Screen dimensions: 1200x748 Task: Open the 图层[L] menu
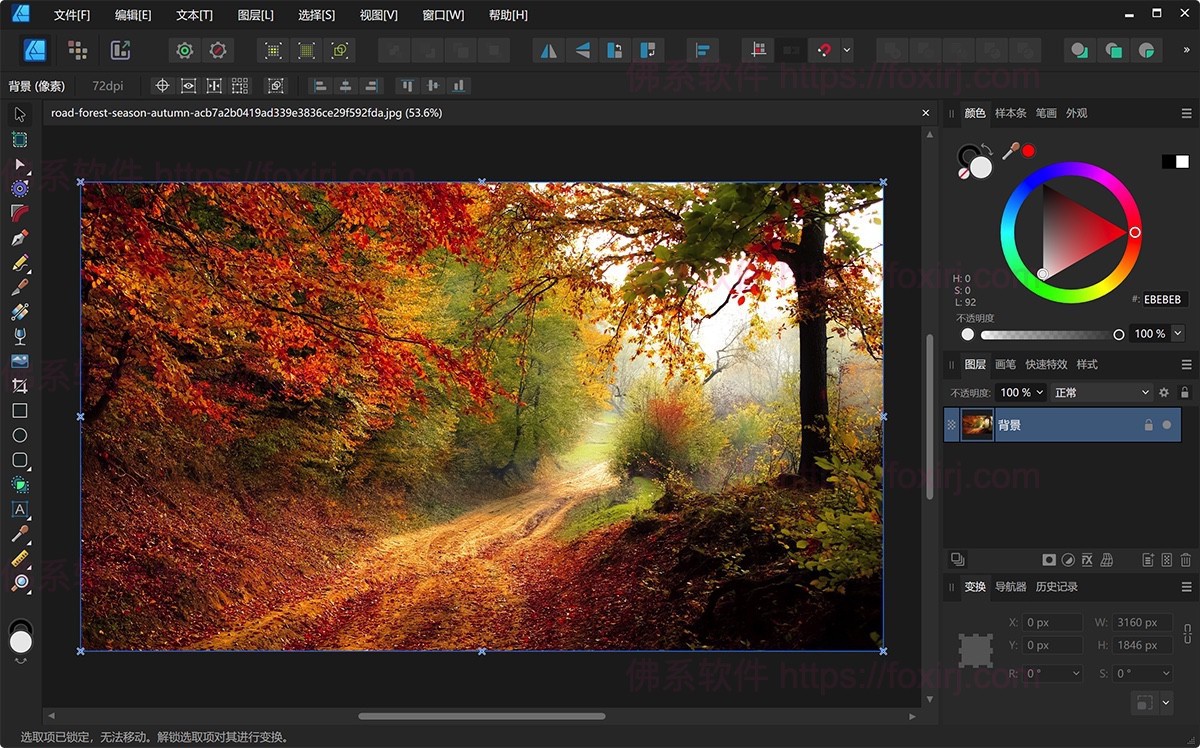[x=255, y=15]
